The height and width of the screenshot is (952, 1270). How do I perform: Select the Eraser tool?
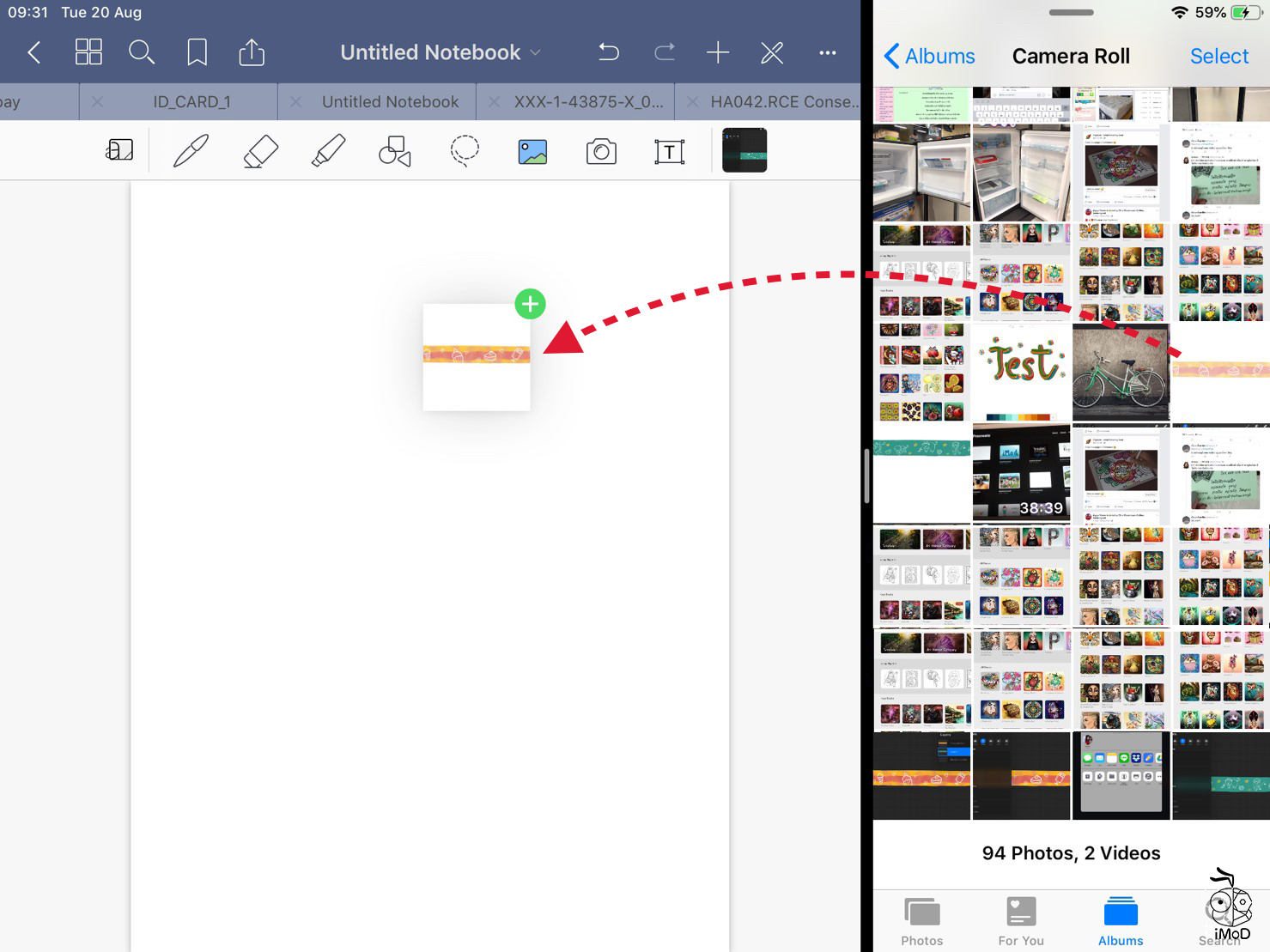[x=260, y=150]
